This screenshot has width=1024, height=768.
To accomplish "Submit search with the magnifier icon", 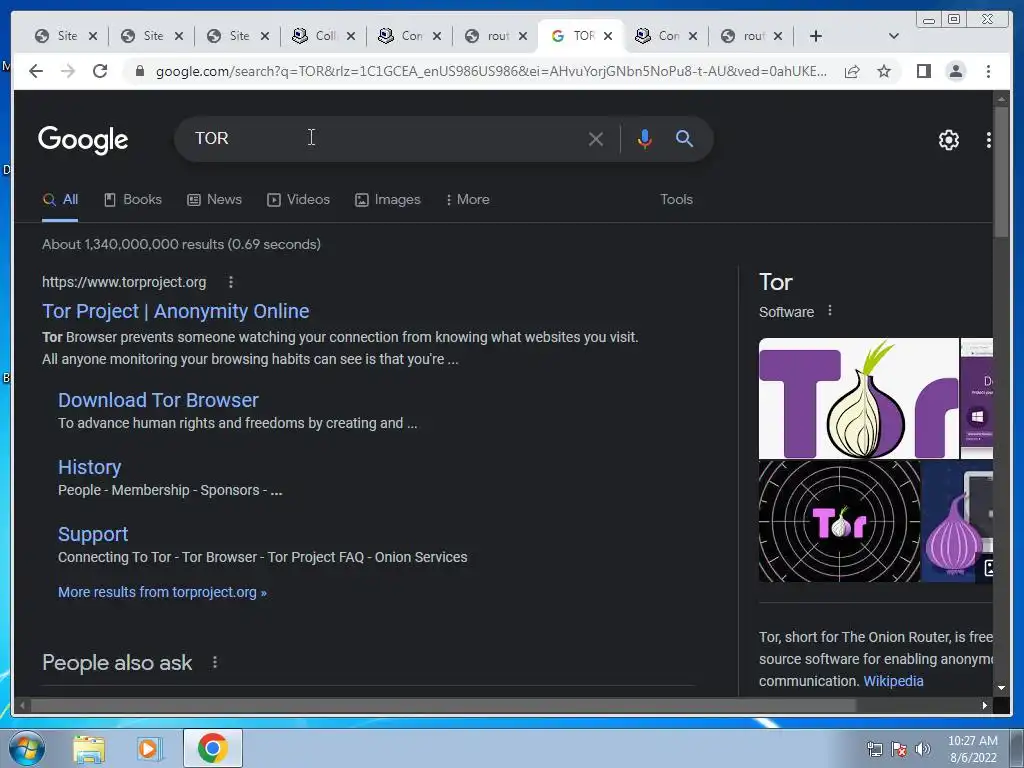I will (684, 138).
